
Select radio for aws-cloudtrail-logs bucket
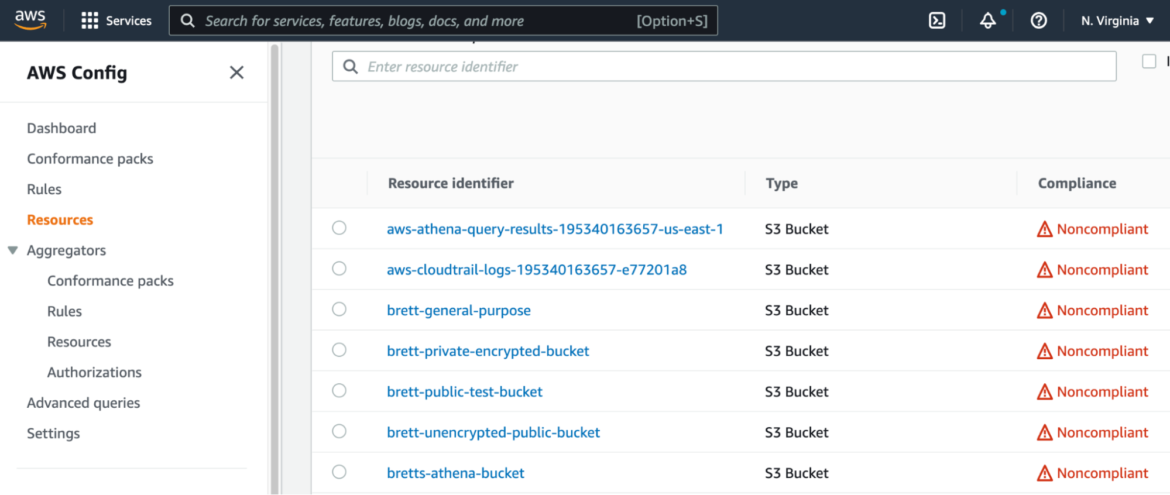coord(340,268)
